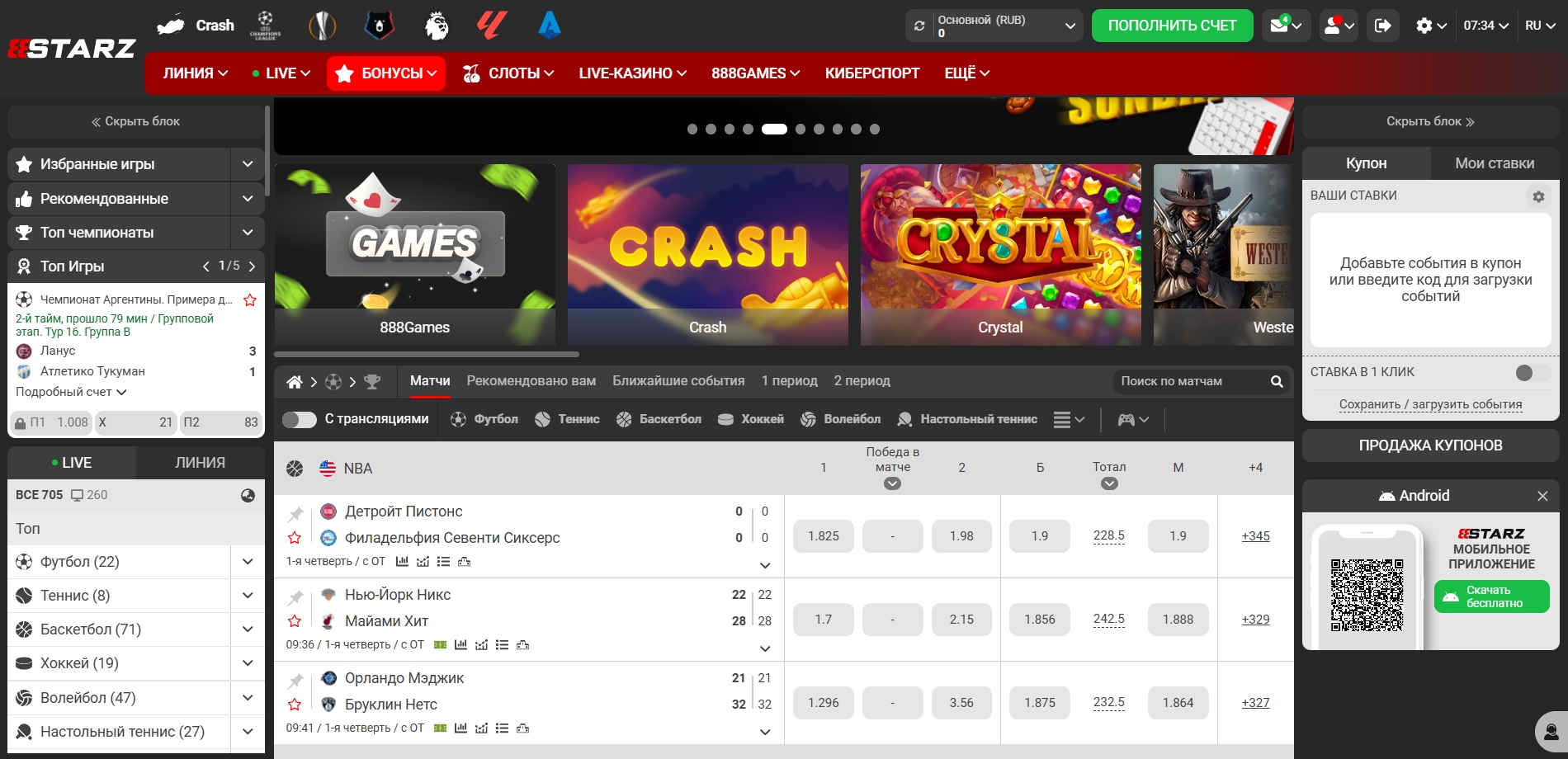Image resolution: width=1568 pixels, height=759 pixels.
Task: Star the Argentina championship top game
Action: [x=250, y=300]
